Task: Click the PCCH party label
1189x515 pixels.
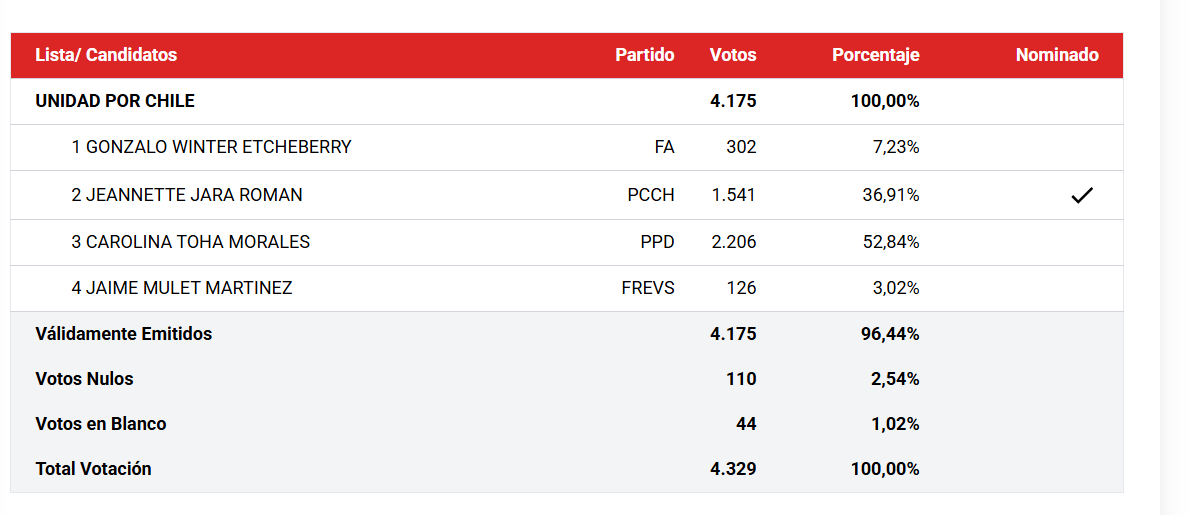Action: (x=651, y=195)
